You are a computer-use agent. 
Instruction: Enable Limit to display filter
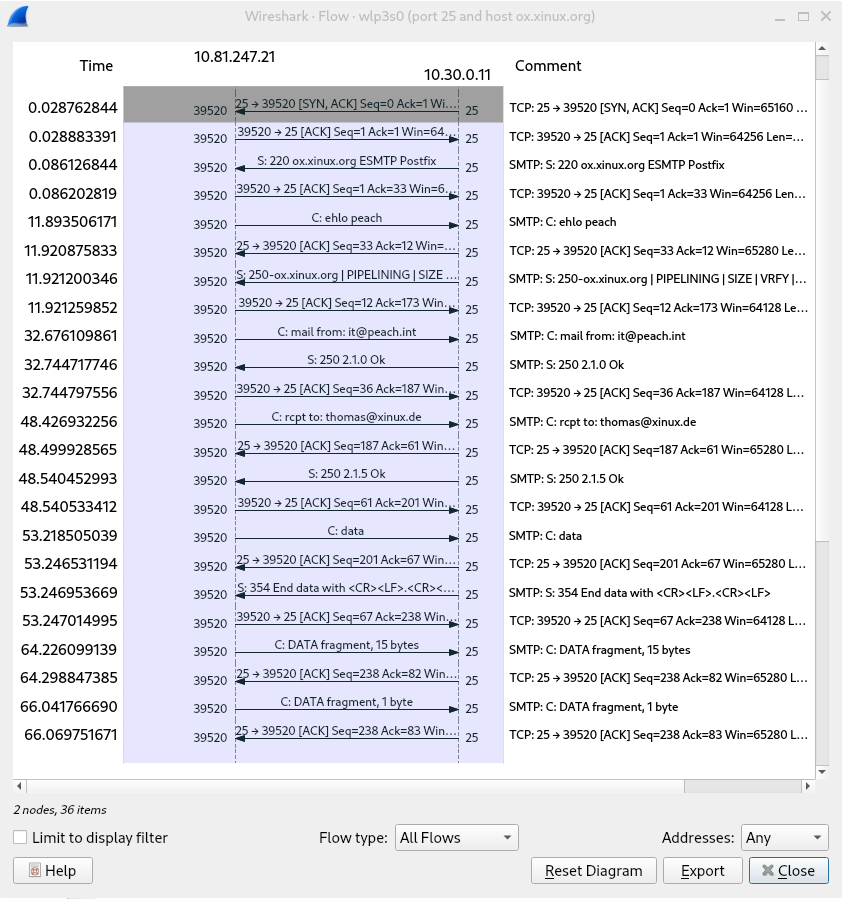tap(19, 837)
